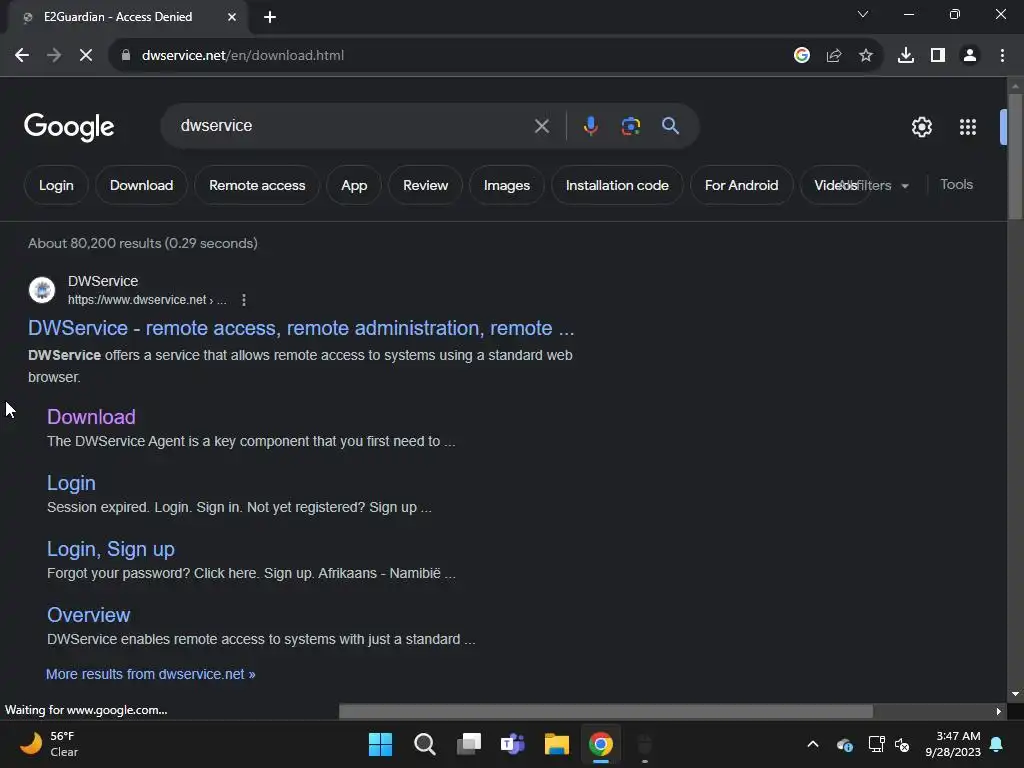The image size is (1024, 768).
Task: Open Task View on taskbar
Action: 469,744
